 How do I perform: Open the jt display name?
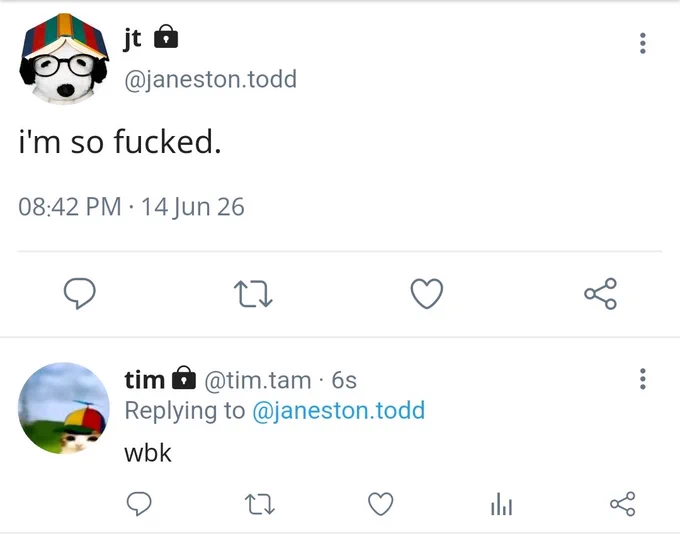(132, 39)
